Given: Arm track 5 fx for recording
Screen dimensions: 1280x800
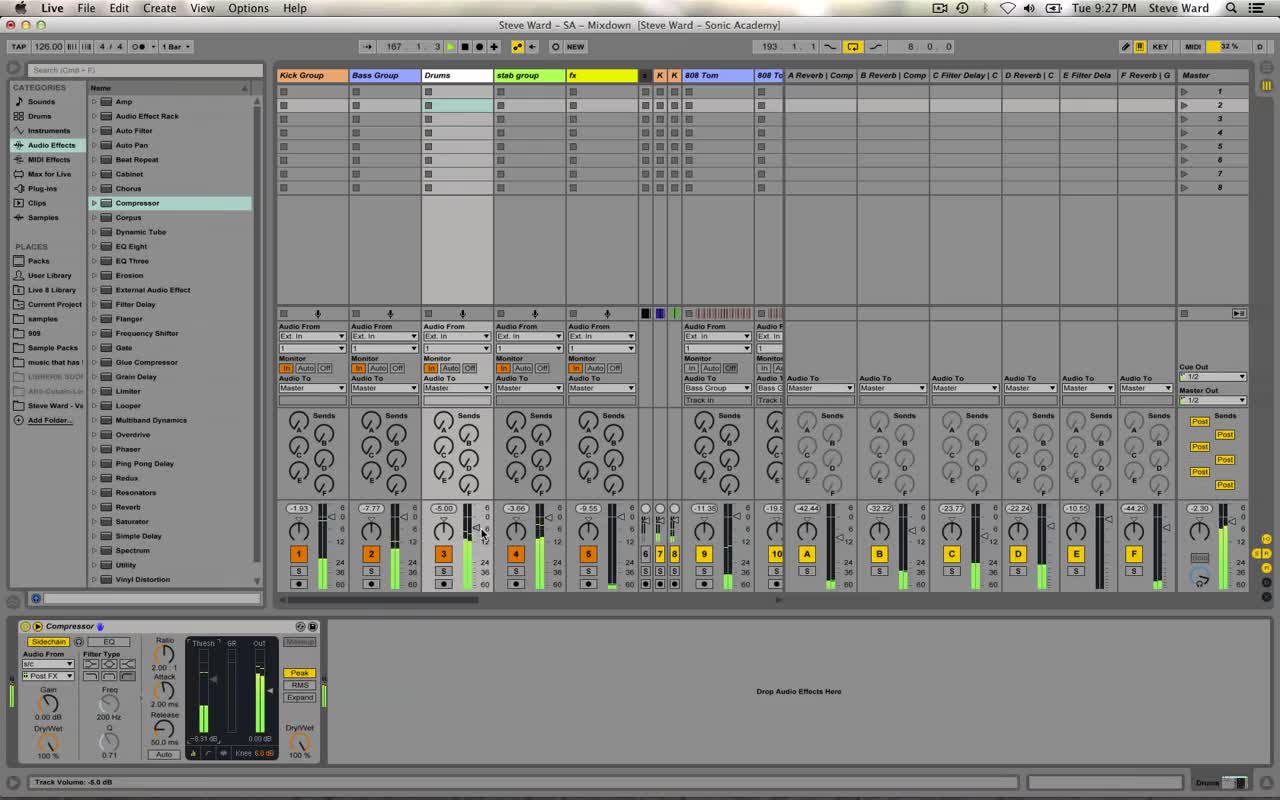Looking at the screenshot, I should click(588, 584).
